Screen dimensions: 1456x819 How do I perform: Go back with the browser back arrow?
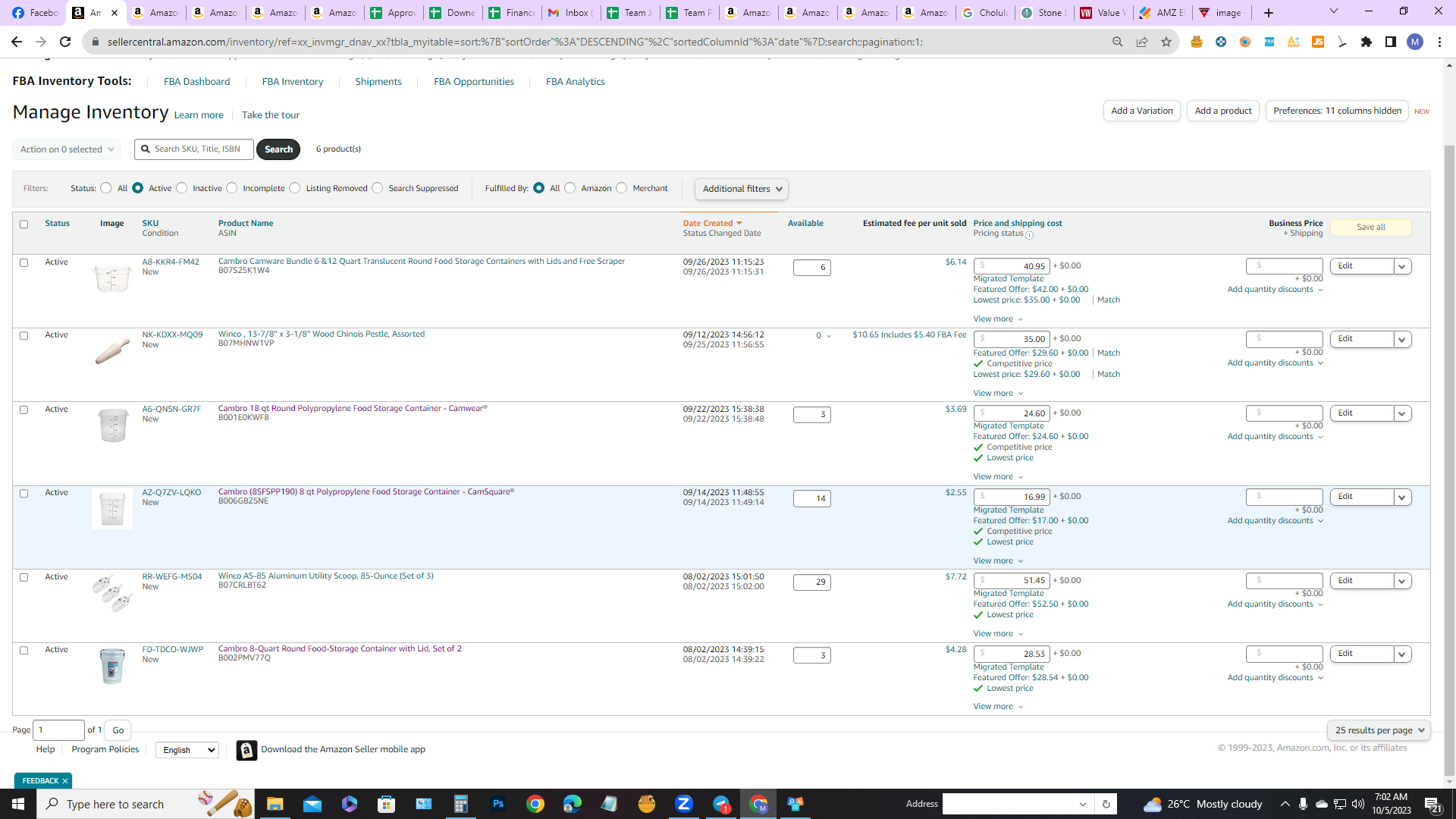click(17, 42)
